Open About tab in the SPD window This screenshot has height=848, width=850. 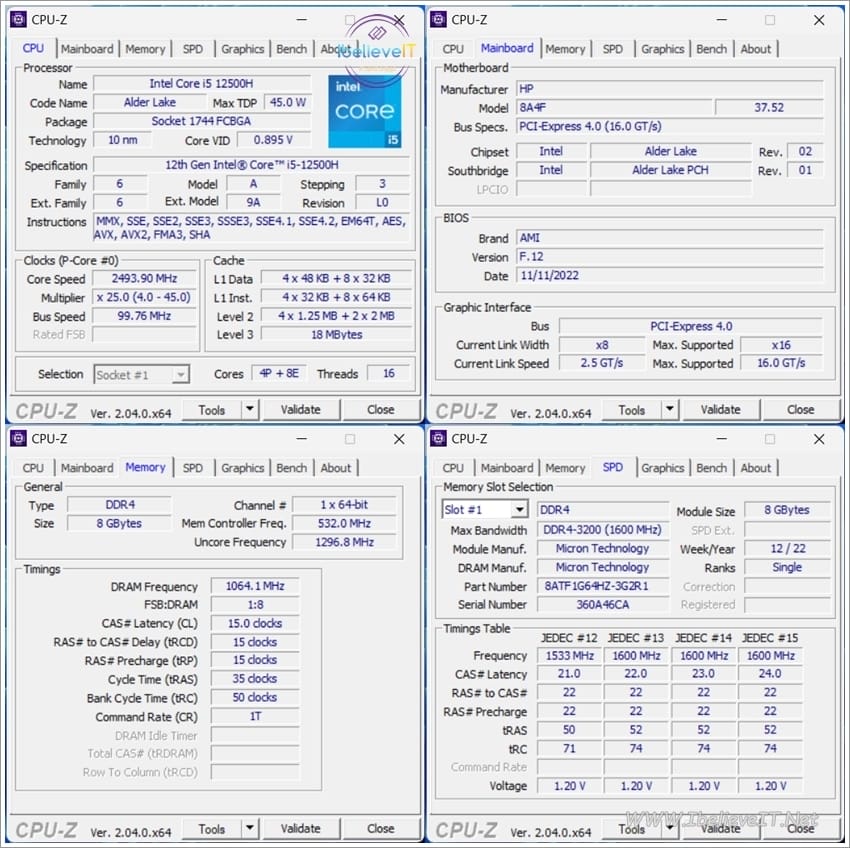[x=755, y=468]
